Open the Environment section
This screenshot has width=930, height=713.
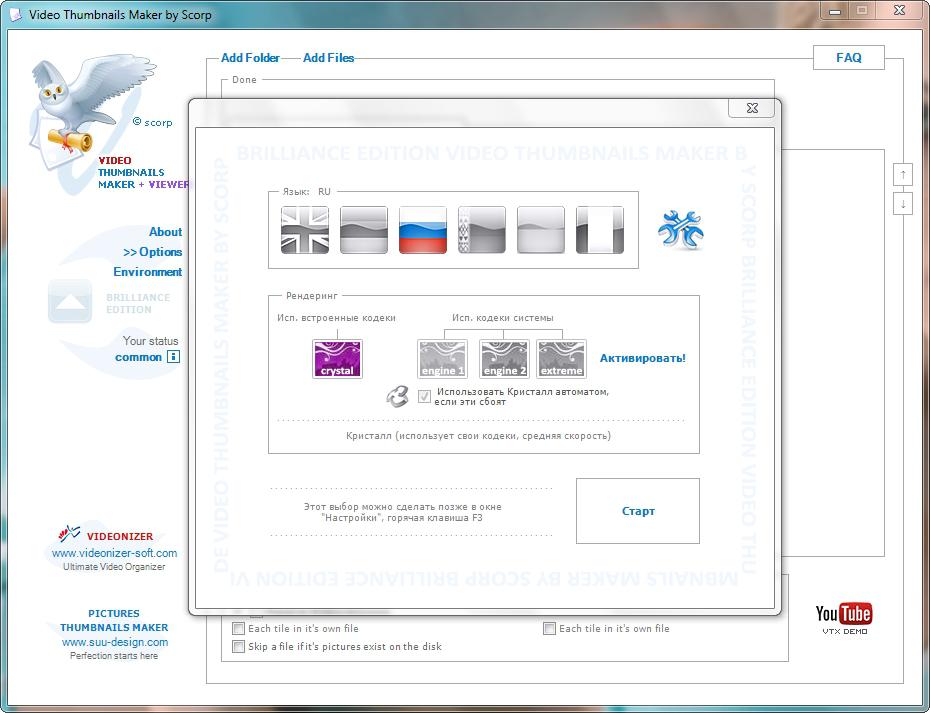tap(147, 272)
